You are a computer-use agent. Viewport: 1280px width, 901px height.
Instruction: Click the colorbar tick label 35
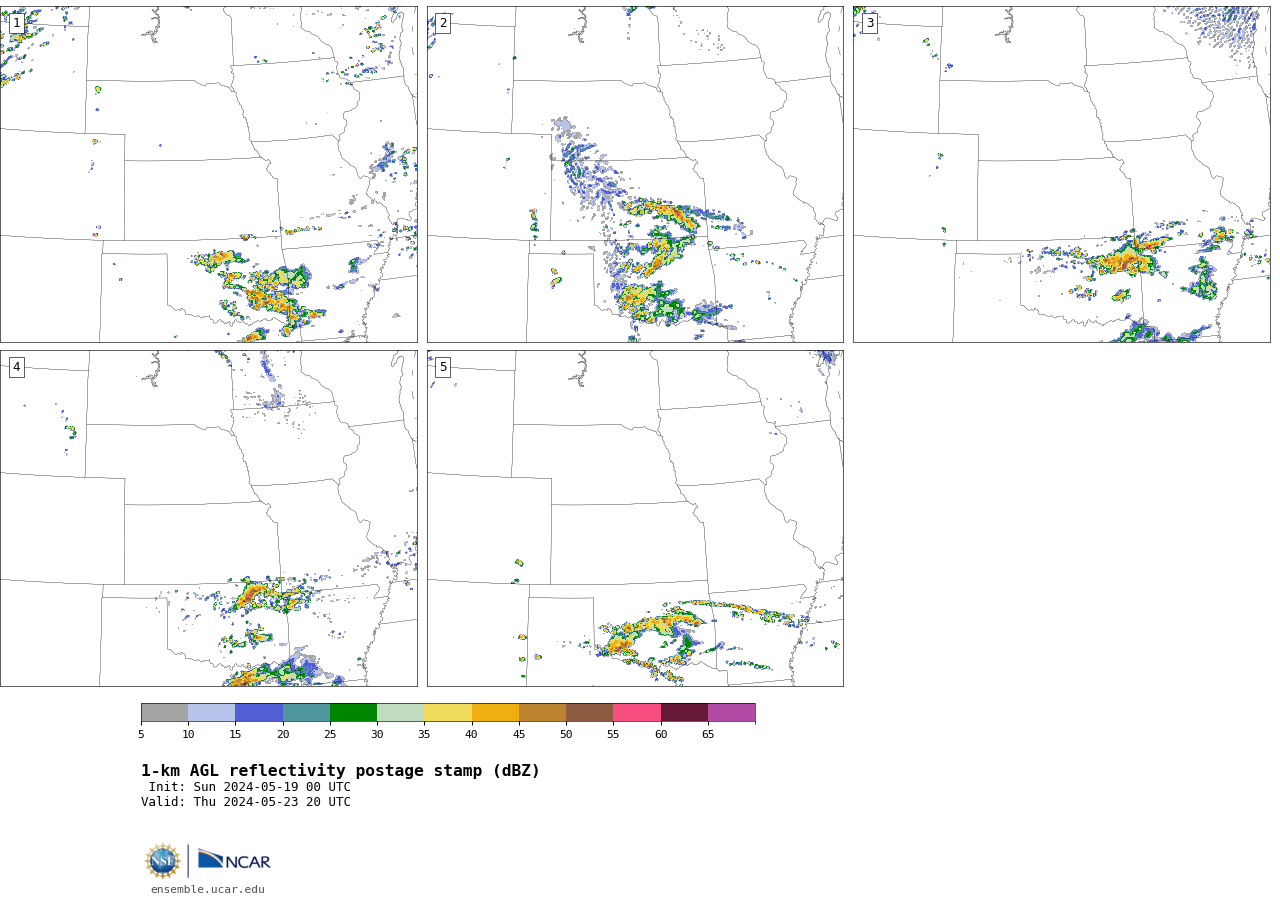(x=424, y=735)
